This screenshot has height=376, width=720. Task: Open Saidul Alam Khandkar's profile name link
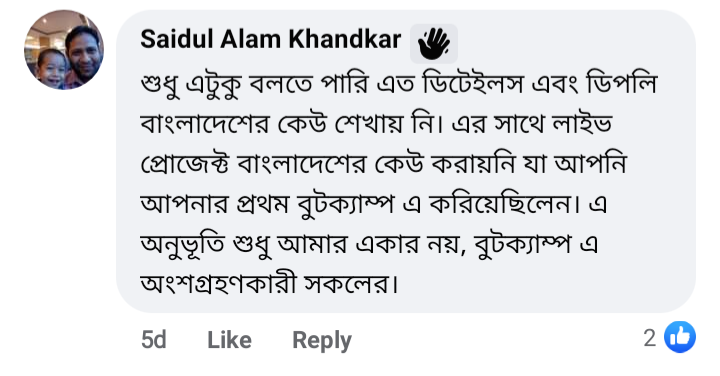(270, 39)
